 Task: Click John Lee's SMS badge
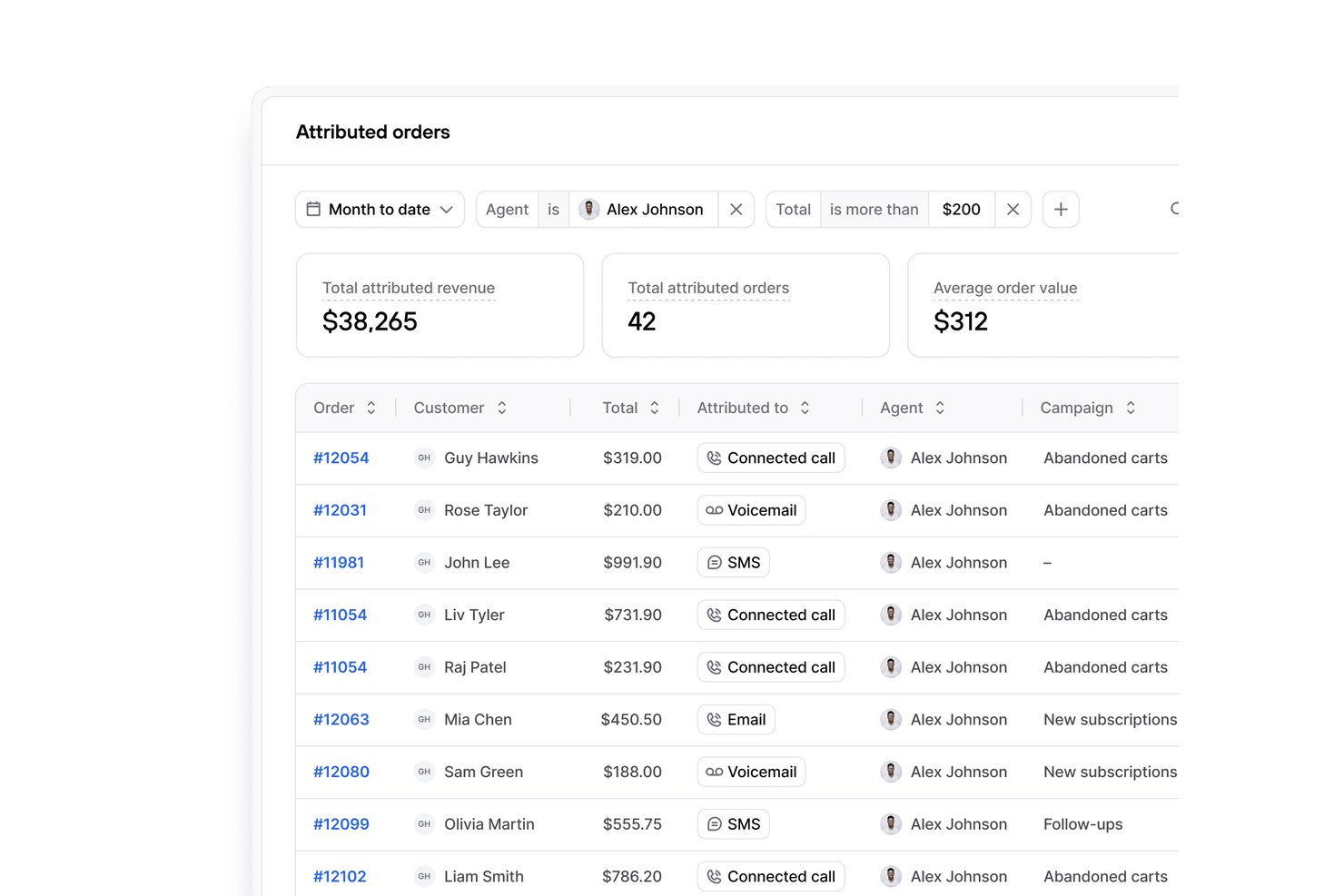(734, 563)
